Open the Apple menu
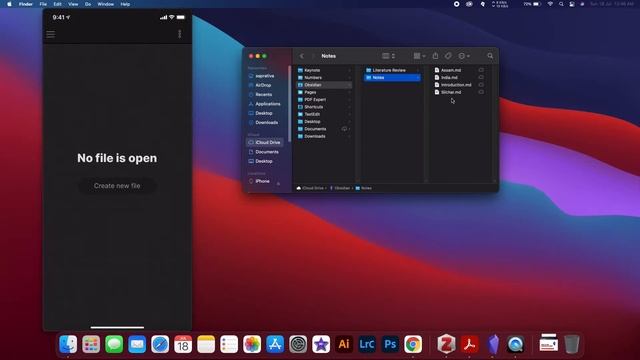This screenshot has height=360, width=640. [x=9, y=4]
